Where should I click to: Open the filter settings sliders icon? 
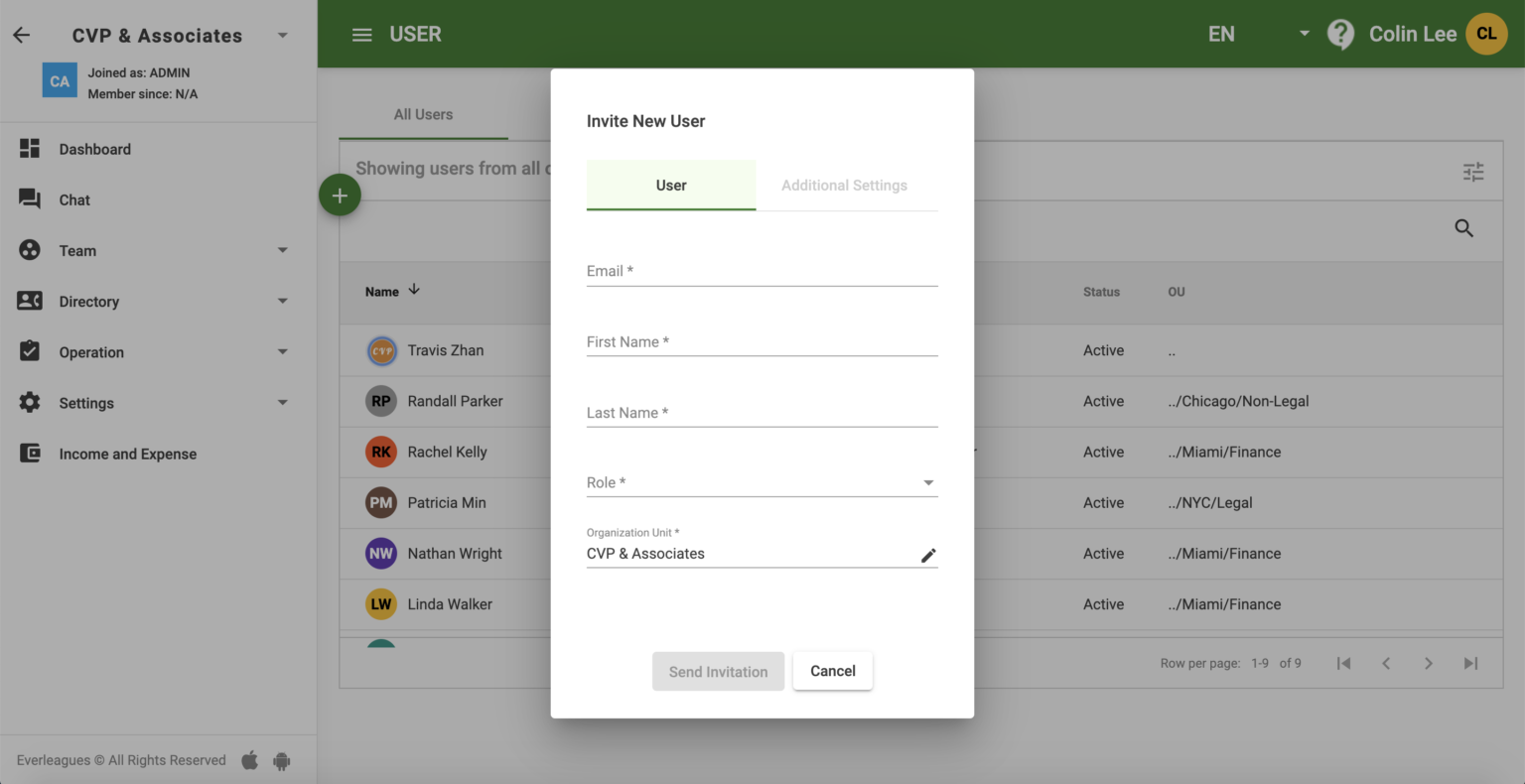(x=1473, y=172)
